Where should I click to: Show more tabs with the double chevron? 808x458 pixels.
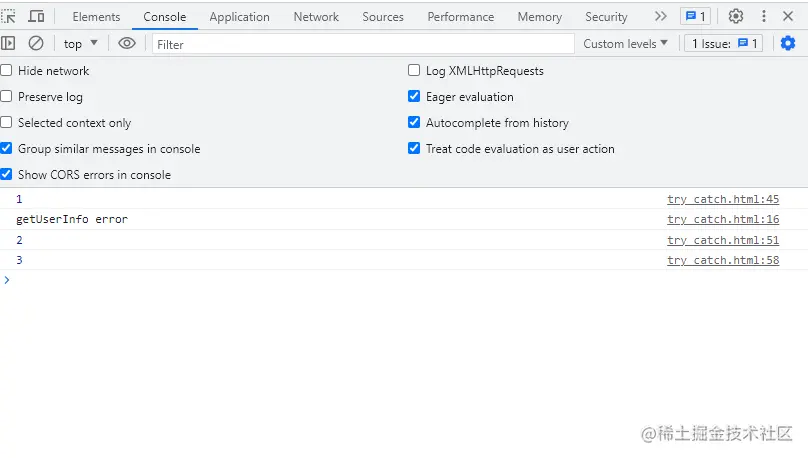click(660, 16)
